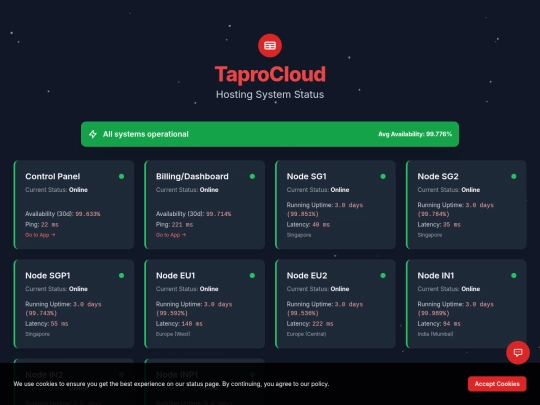Image resolution: width=540 pixels, height=405 pixels.
Task: Select the Node SGP1 card title
Action: [x=48, y=276]
